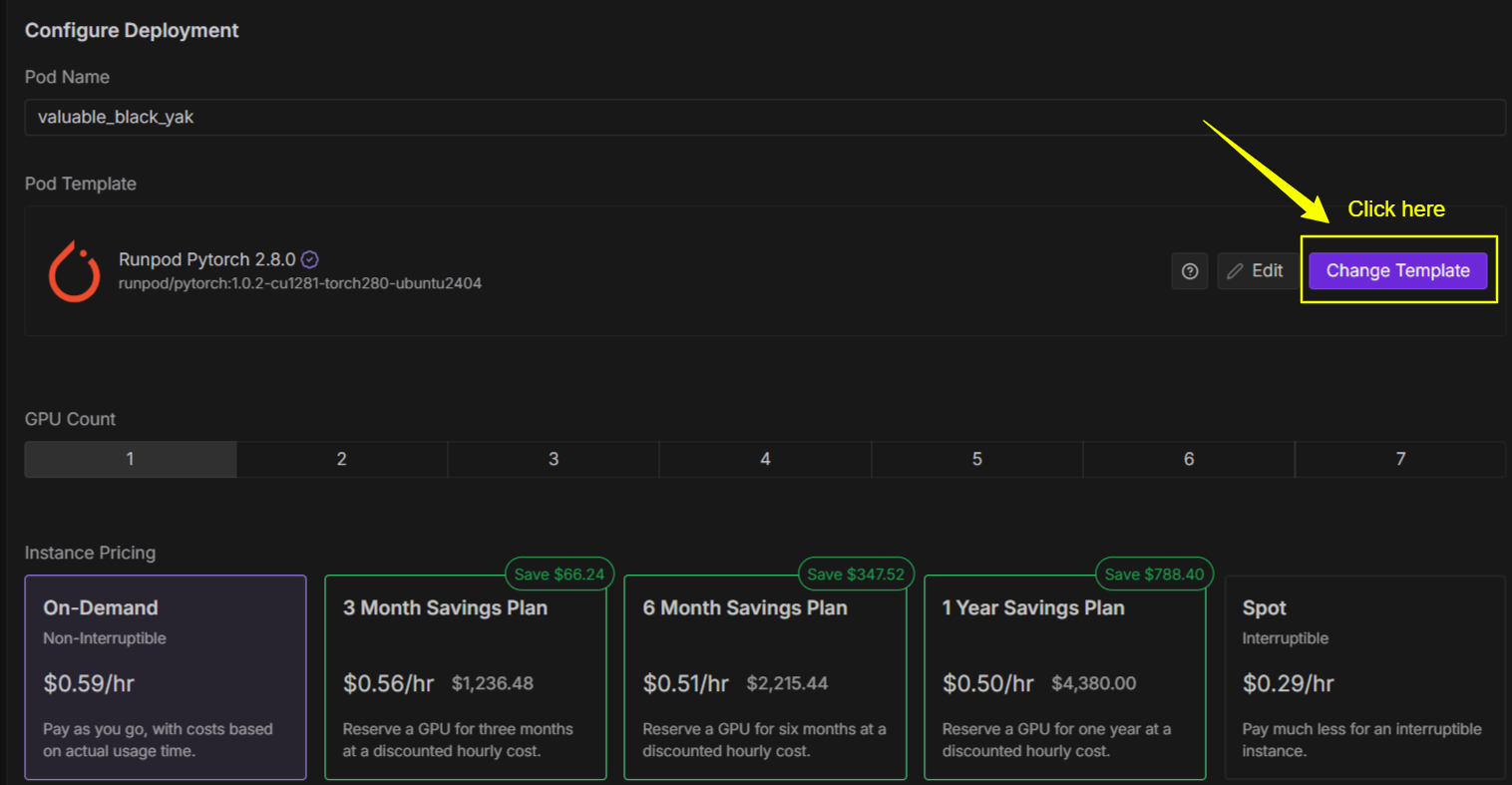The height and width of the screenshot is (785, 1512).
Task: Choose the 3 Month Savings Plan
Action: pos(466,677)
